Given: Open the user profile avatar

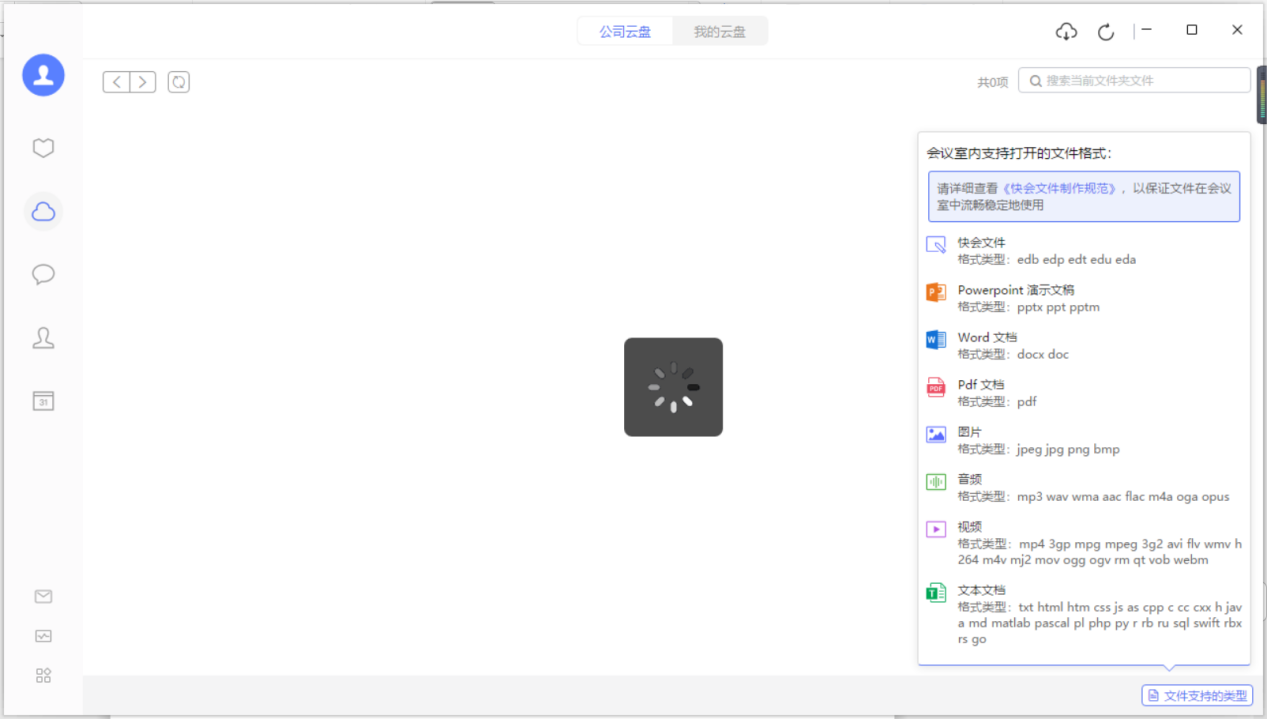Looking at the screenshot, I should (43, 75).
